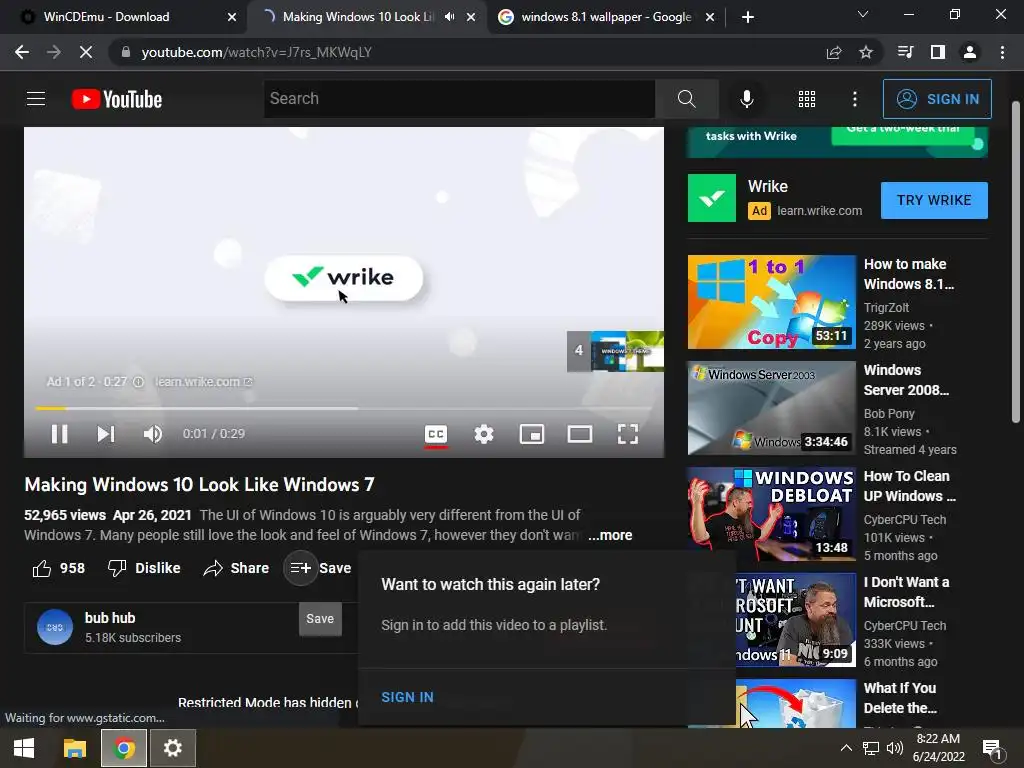Open Chrome profile icon

(970, 52)
